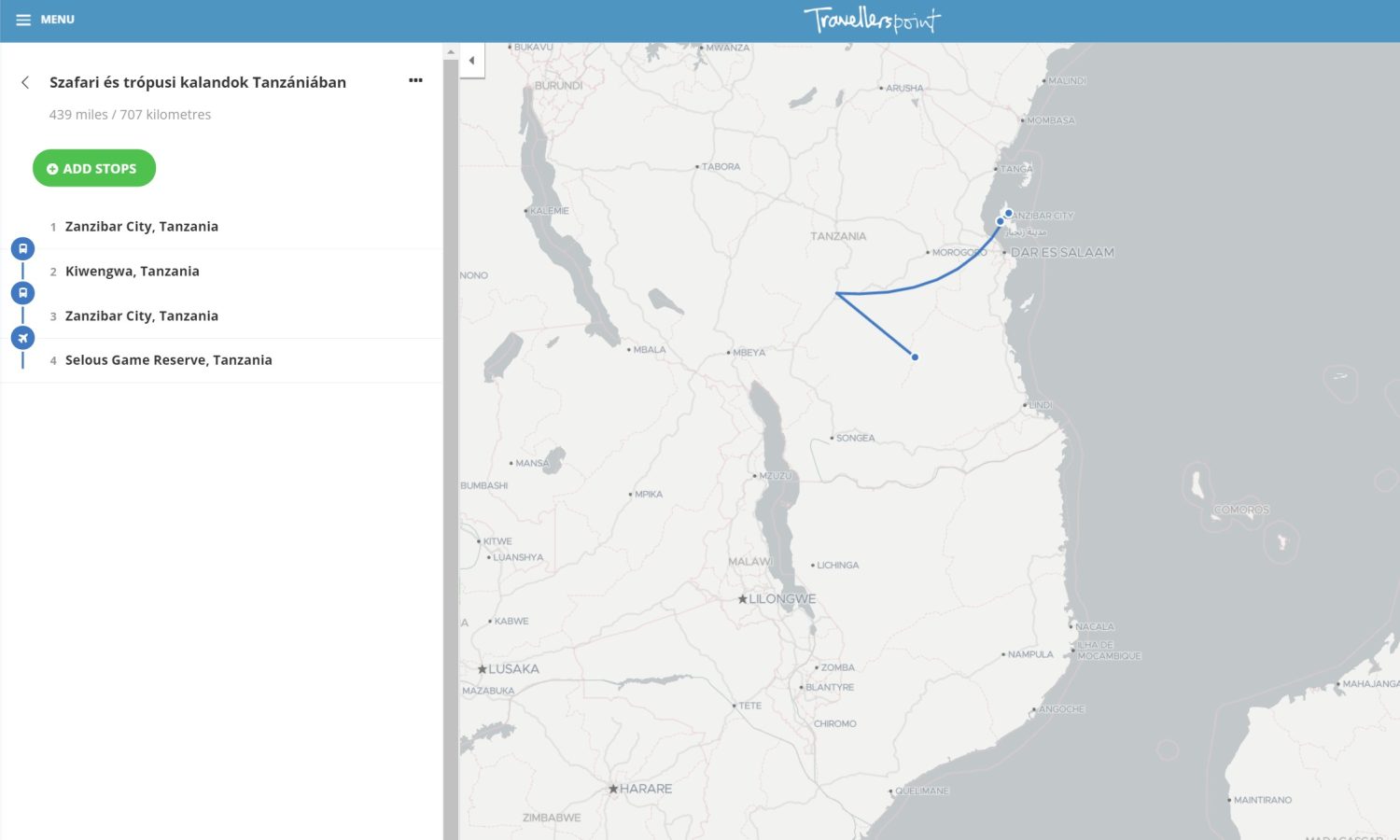Click the back arrow beside trip title
1400x840 pixels.
[x=25, y=83]
